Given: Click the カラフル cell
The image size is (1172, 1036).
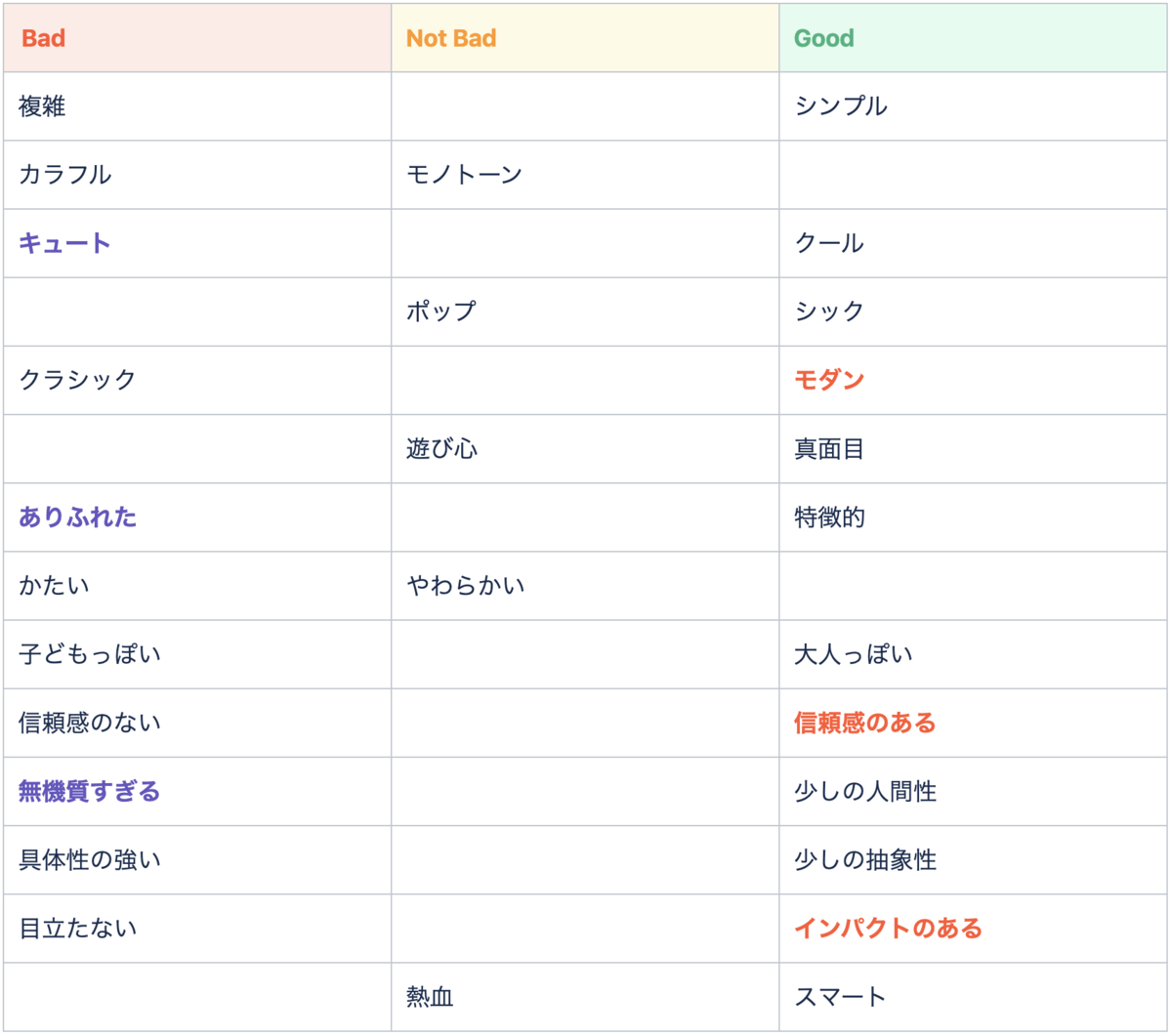Looking at the screenshot, I should coord(197,175).
